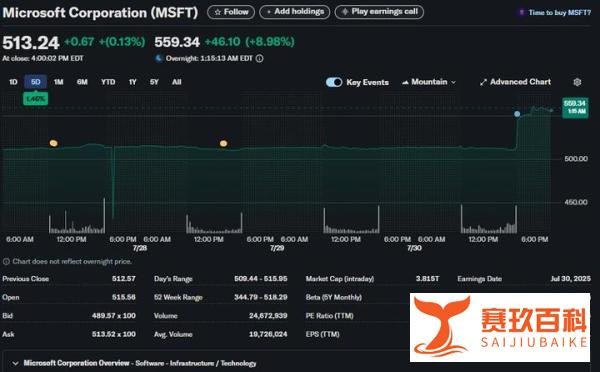Select the All range tab

[x=176, y=82]
